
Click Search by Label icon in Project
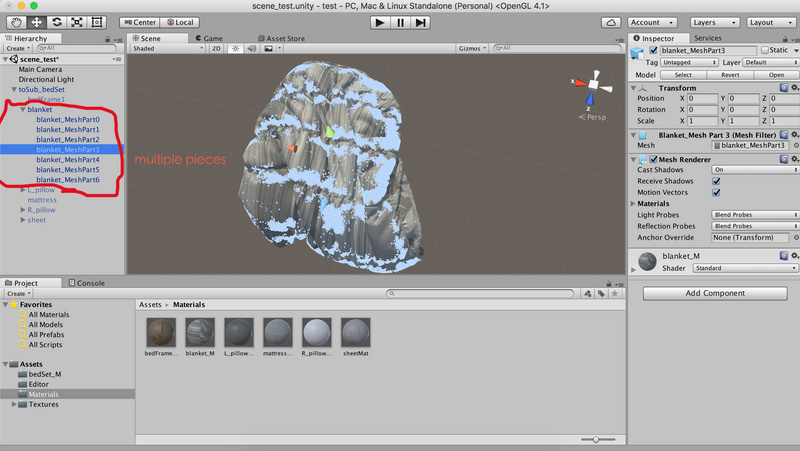tap(601, 293)
